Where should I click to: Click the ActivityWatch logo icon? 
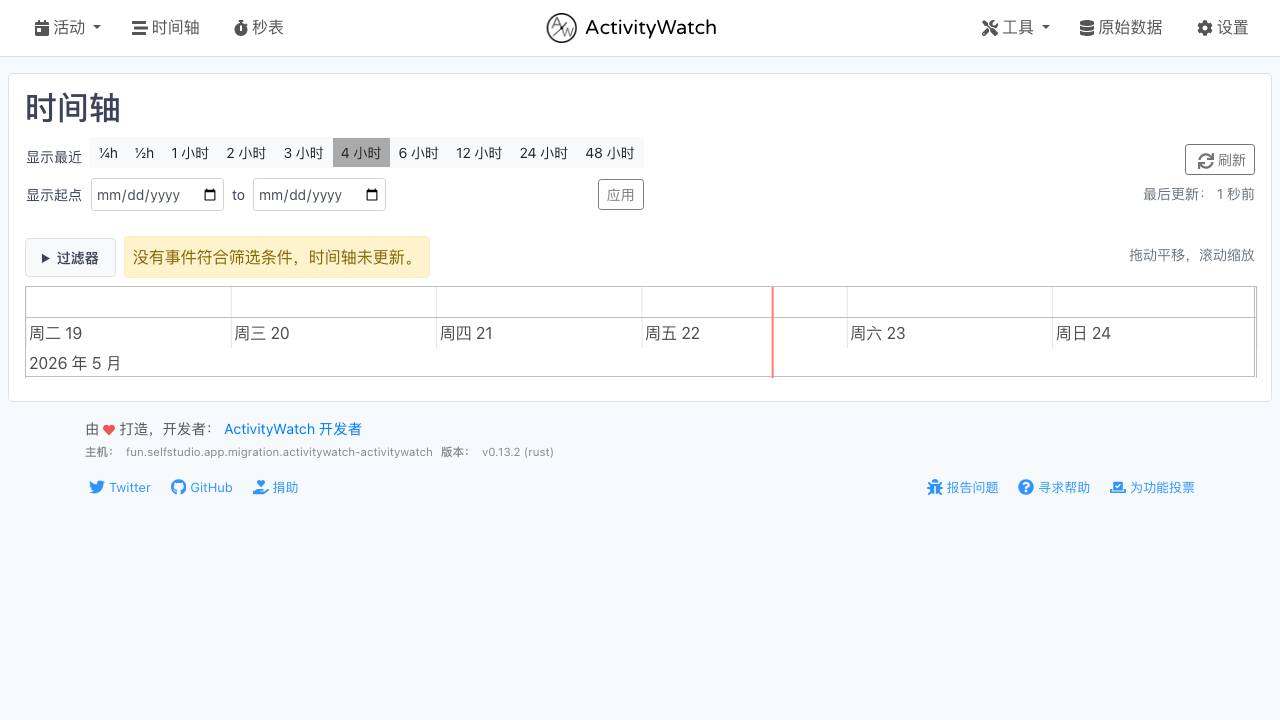[561, 28]
